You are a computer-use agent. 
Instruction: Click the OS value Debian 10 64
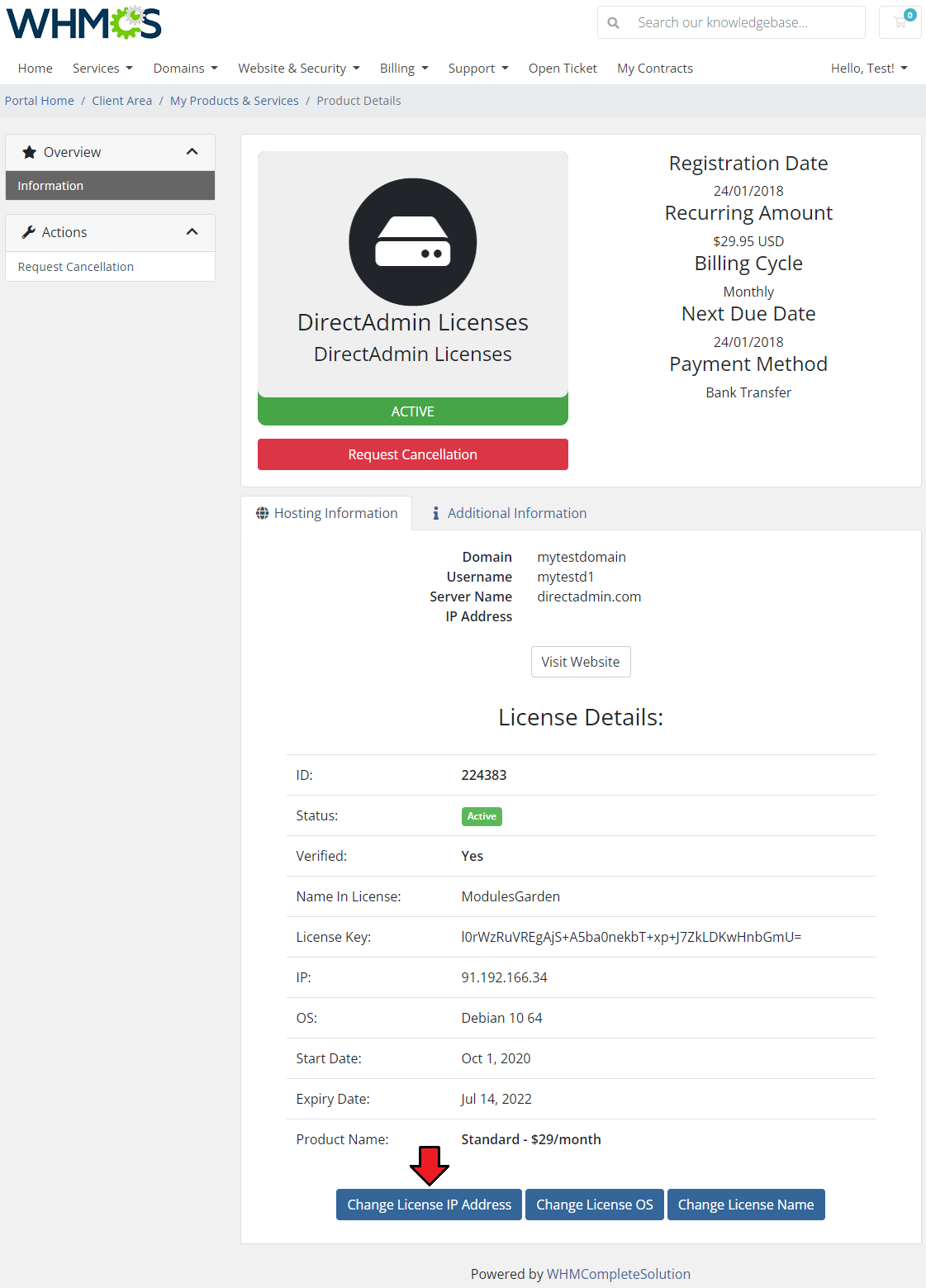(x=501, y=1018)
